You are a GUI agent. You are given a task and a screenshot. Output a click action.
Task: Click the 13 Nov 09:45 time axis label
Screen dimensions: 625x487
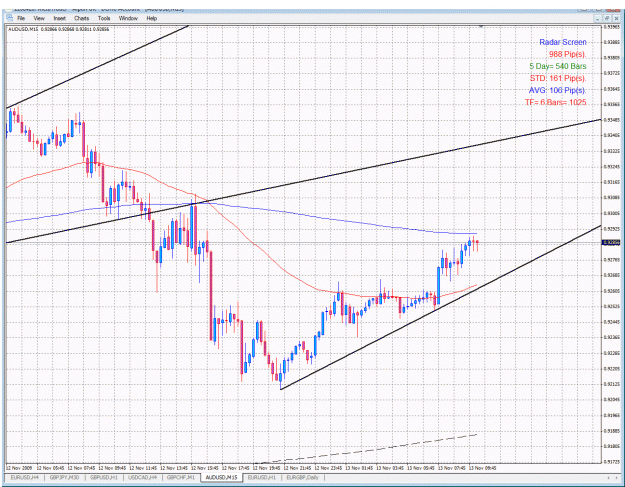point(482,468)
